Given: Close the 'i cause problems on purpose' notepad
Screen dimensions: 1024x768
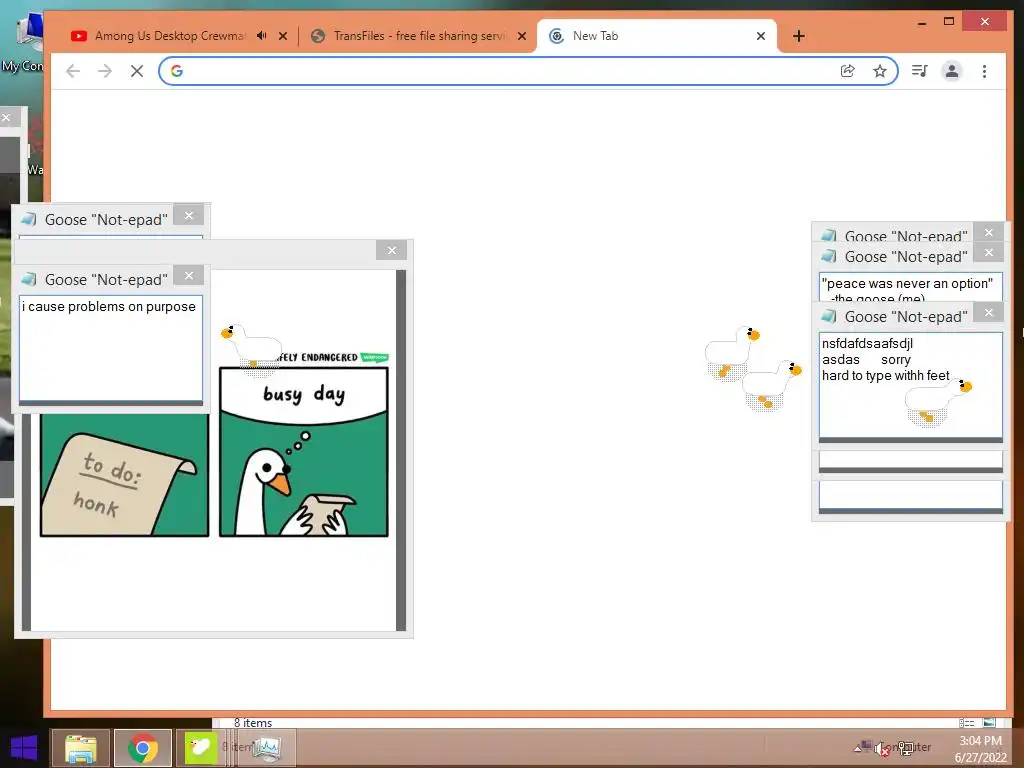Looking at the screenshot, I should point(189,276).
